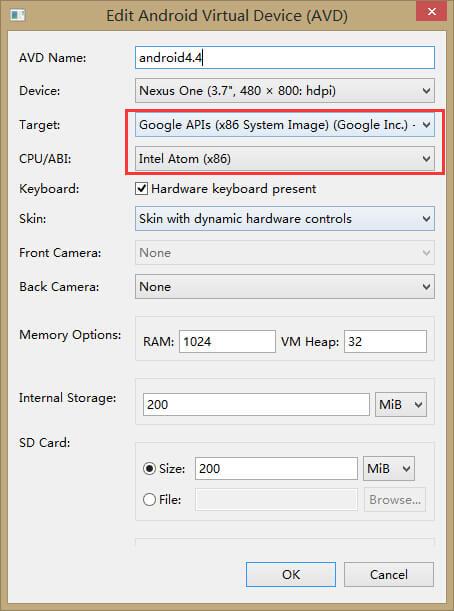Click the Internal Storage size field
The height and width of the screenshot is (611, 454).
tap(256, 404)
